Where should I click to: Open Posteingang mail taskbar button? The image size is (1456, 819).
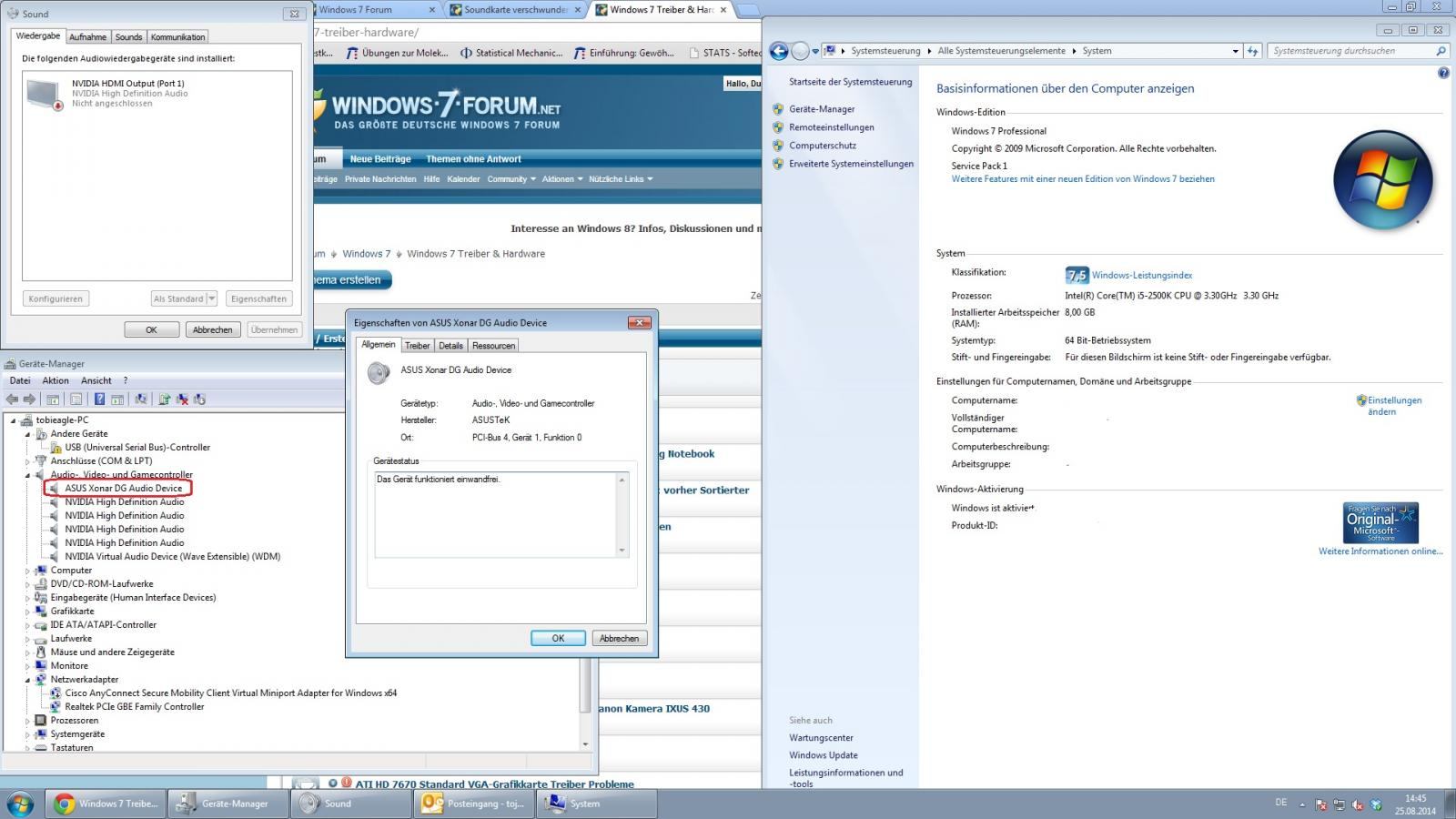point(474,804)
